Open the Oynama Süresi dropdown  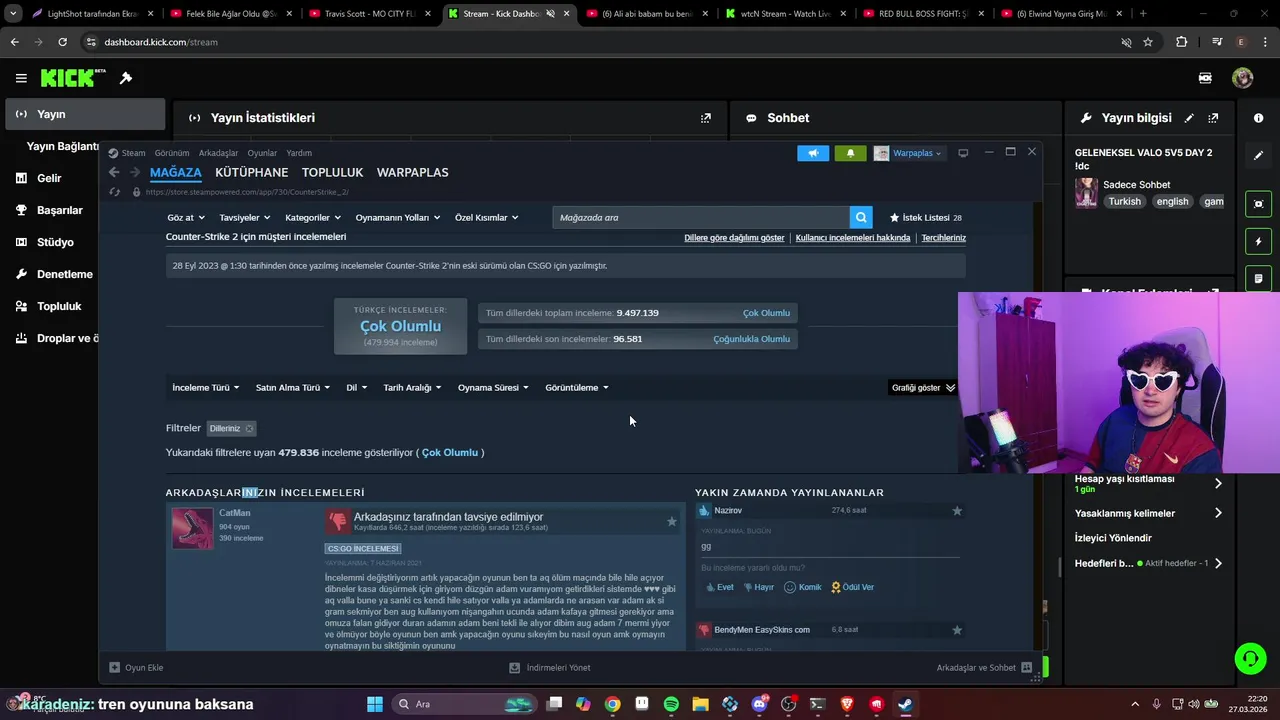click(493, 387)
